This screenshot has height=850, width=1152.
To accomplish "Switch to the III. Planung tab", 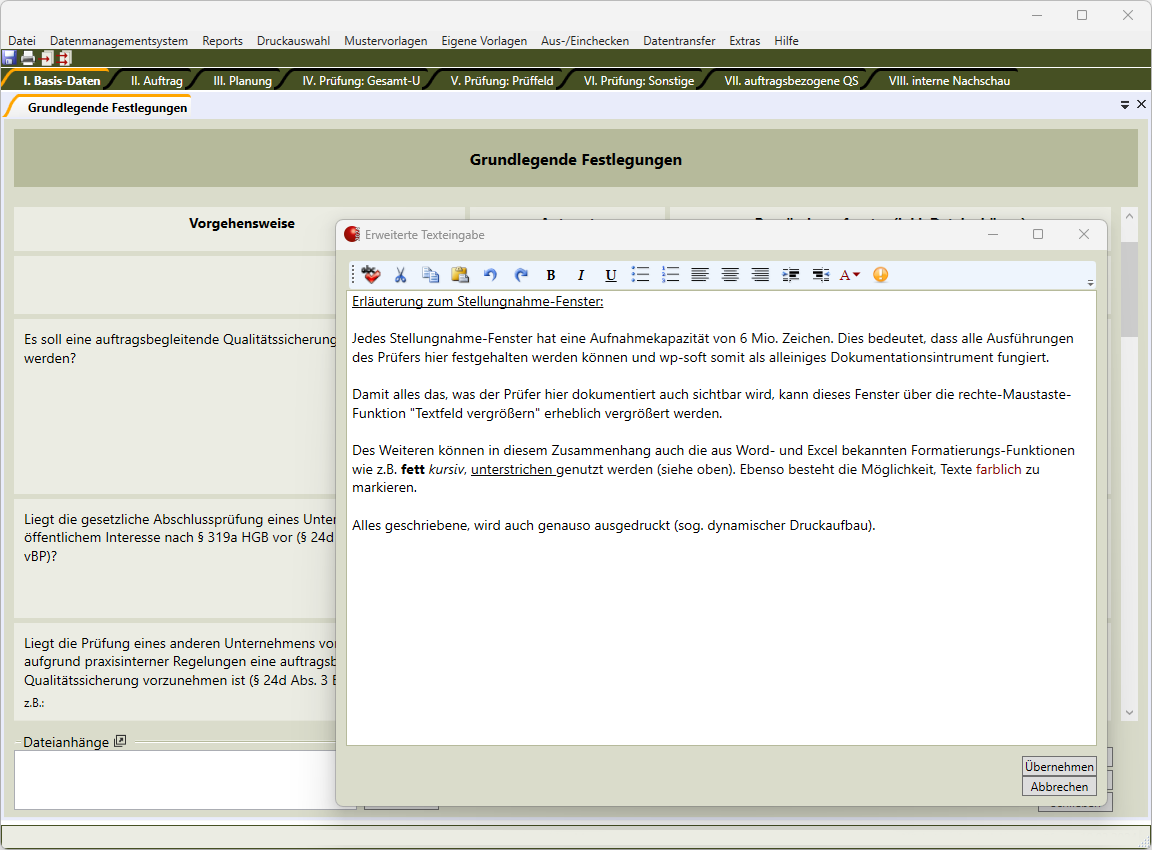I will click(242, 81).
